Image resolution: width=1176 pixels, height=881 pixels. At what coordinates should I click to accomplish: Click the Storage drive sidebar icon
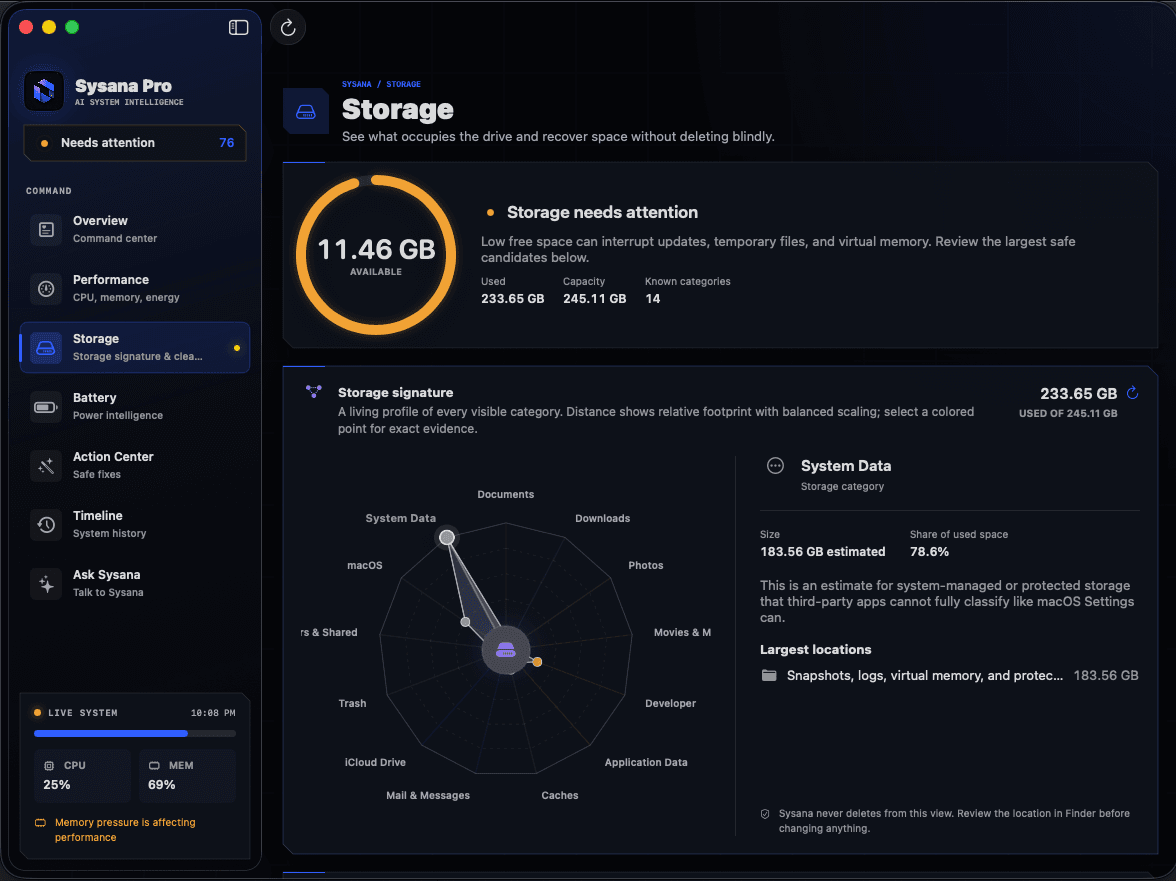[x=46, y=348]
